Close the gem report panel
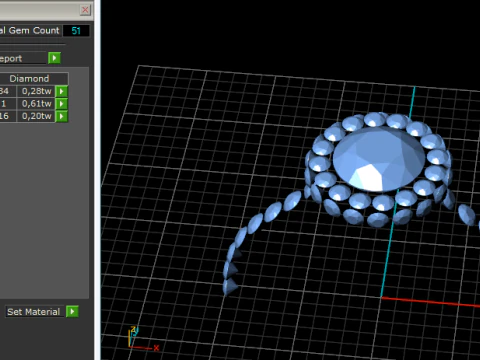This screenshot has height=360, width=480. (85, 10)
